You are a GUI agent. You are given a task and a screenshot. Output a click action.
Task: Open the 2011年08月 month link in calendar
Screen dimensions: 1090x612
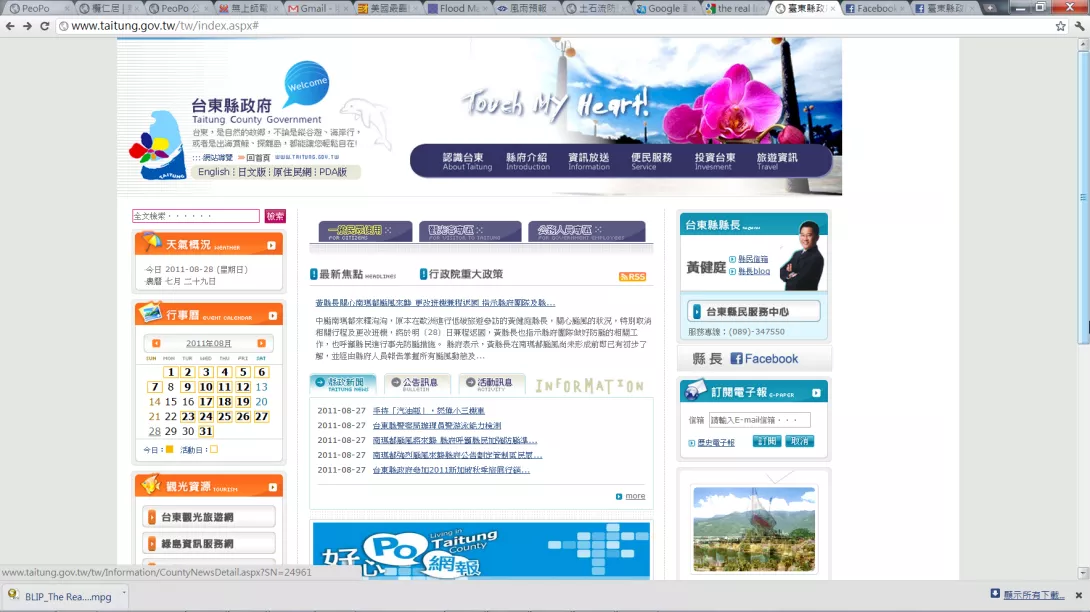(209, 344)
